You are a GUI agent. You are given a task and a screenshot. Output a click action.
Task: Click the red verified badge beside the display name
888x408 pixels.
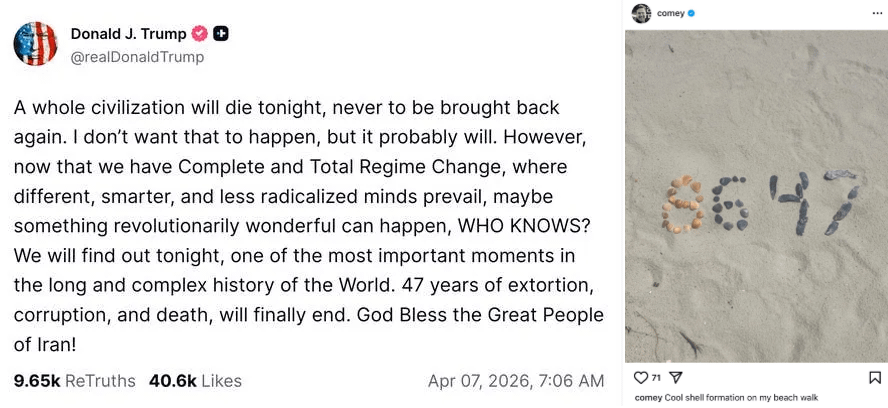[x=200, y=33]
